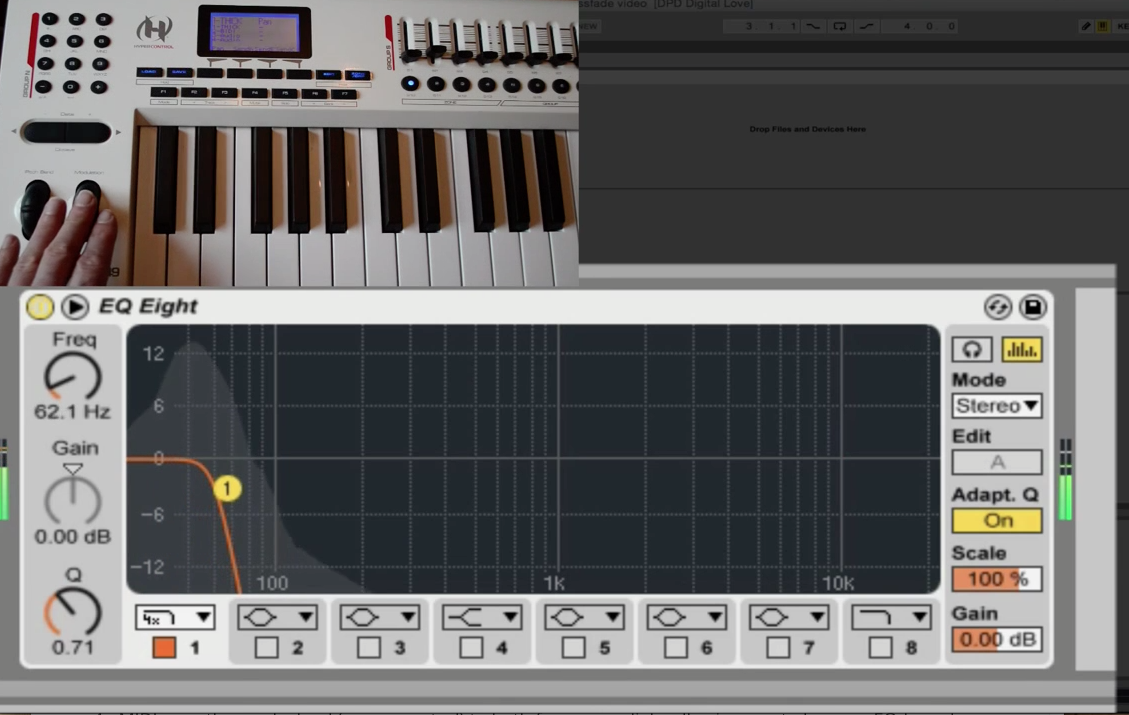Screen dimensions: 1129x715
Task: Click the Adapt. Q On button
Action: pos(997,521)
